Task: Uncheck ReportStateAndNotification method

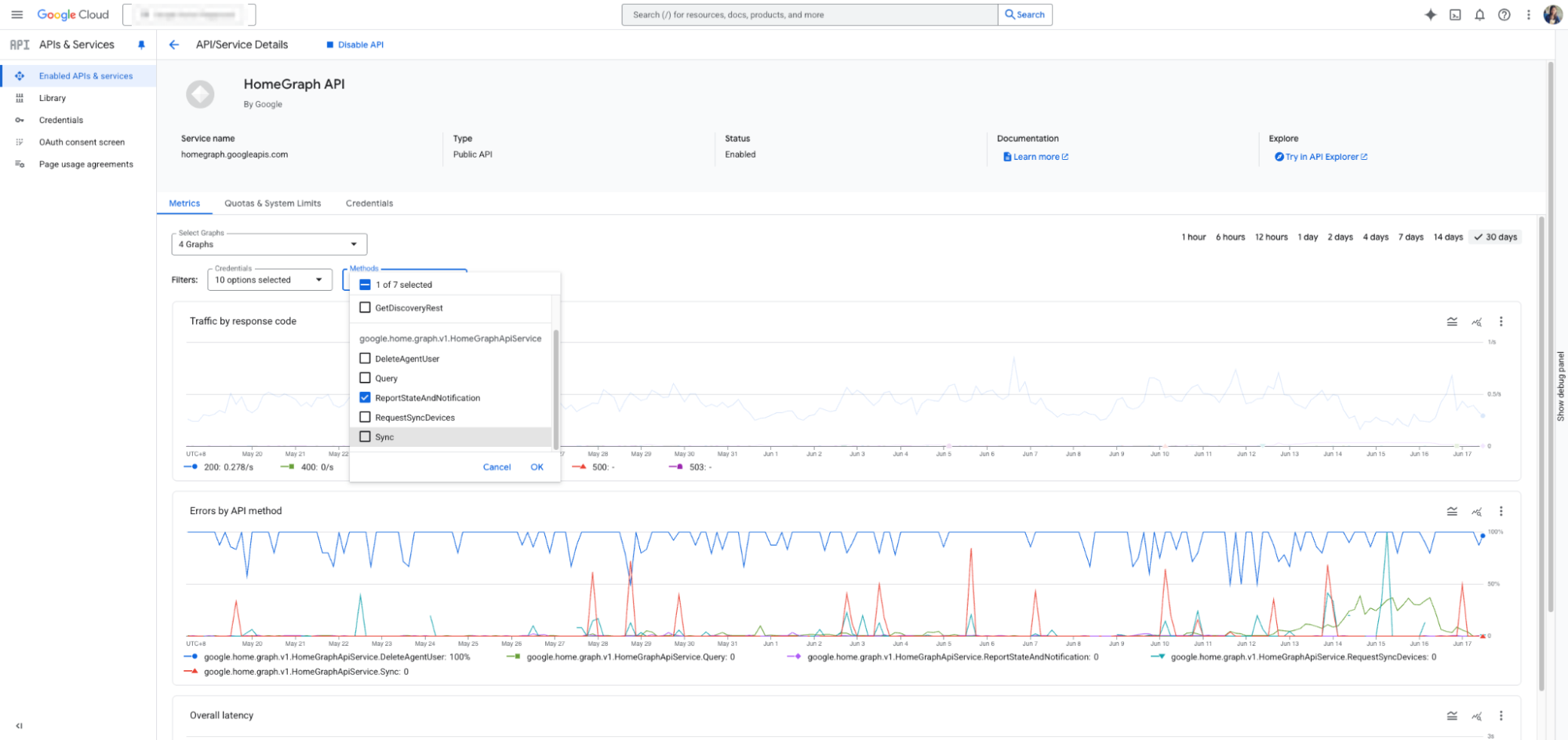Action: (365, 397)
